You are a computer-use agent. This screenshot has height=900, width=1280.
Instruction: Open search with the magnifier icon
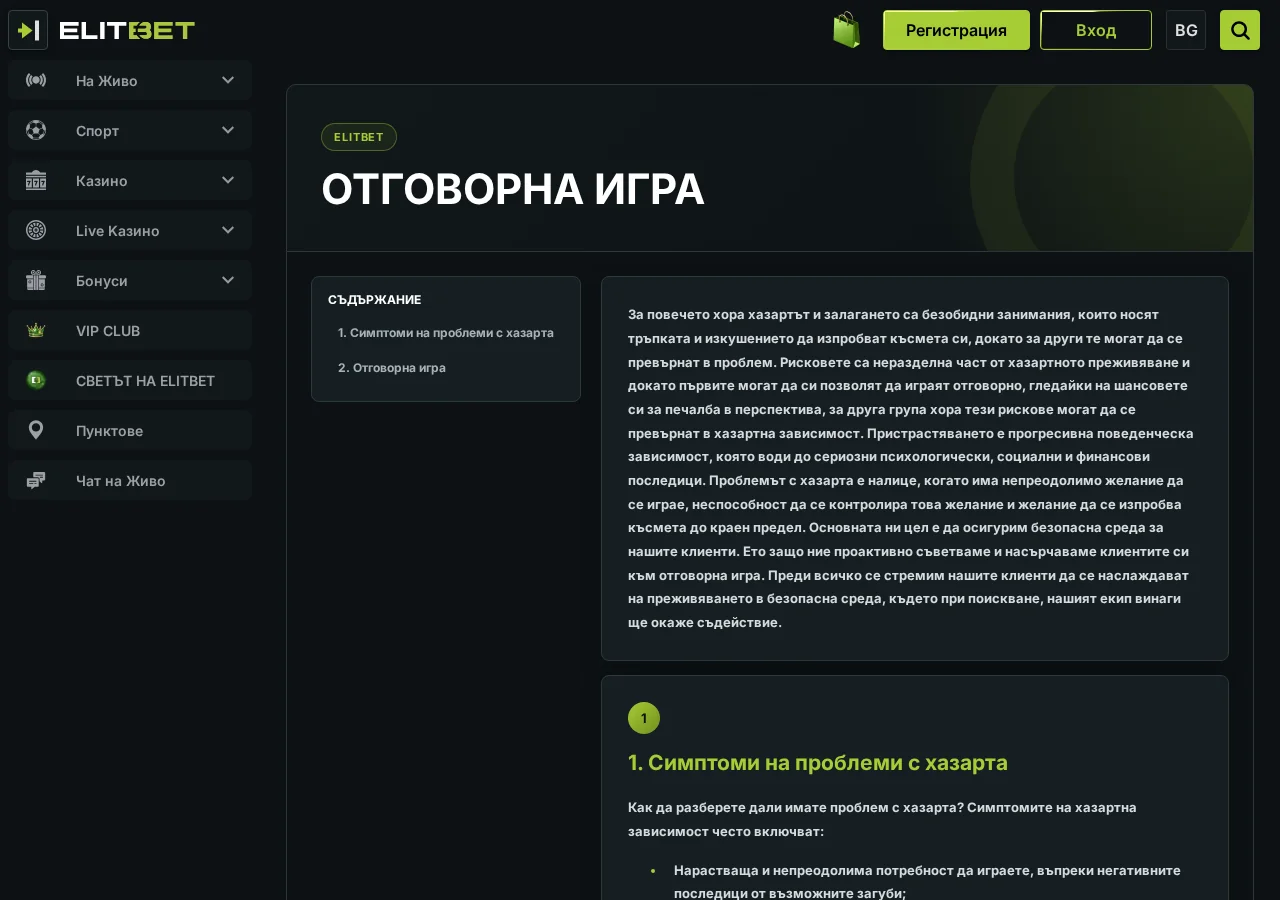pos(1240,30)
